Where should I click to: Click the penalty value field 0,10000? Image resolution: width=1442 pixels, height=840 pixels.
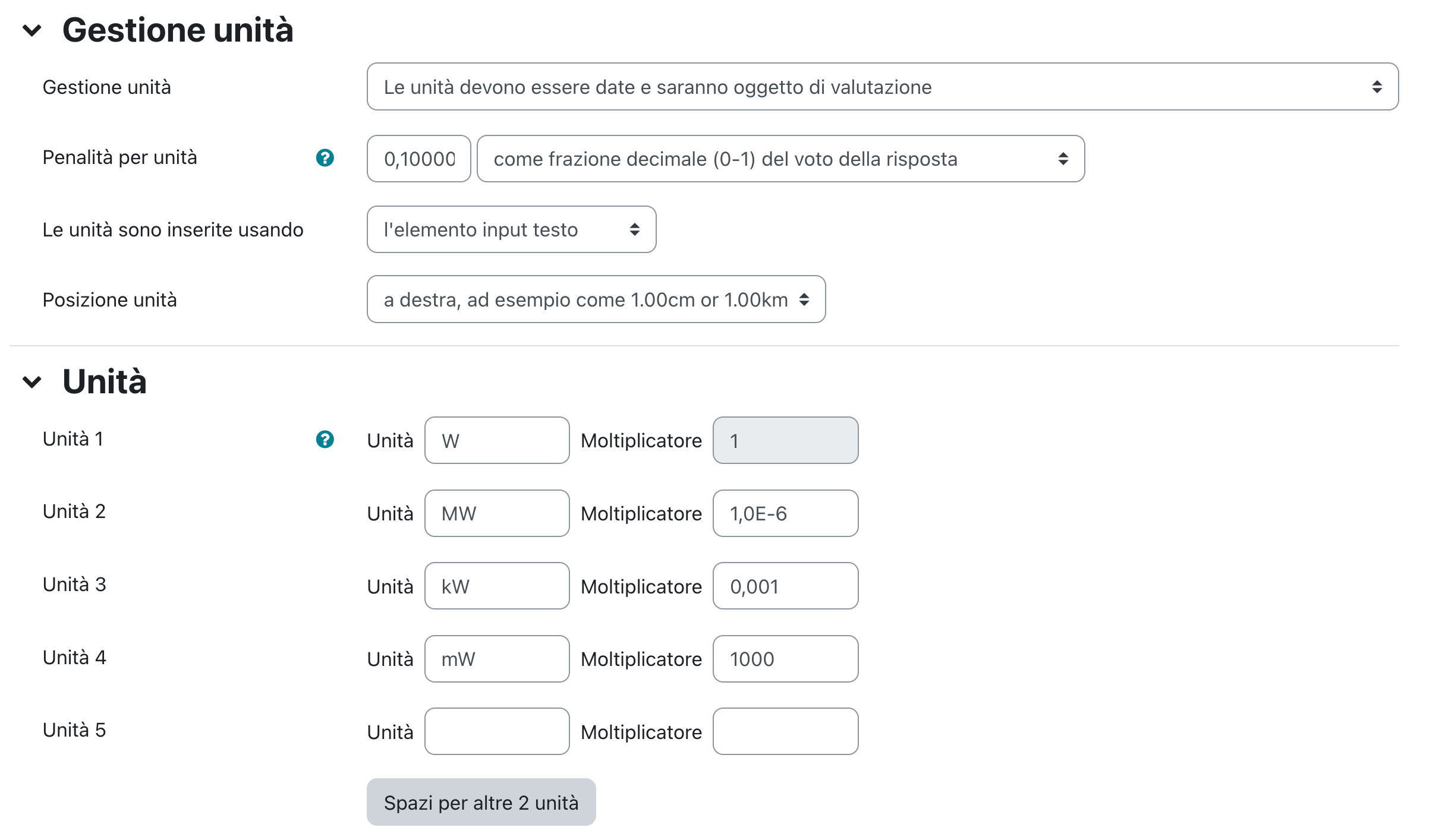point(419,159)
